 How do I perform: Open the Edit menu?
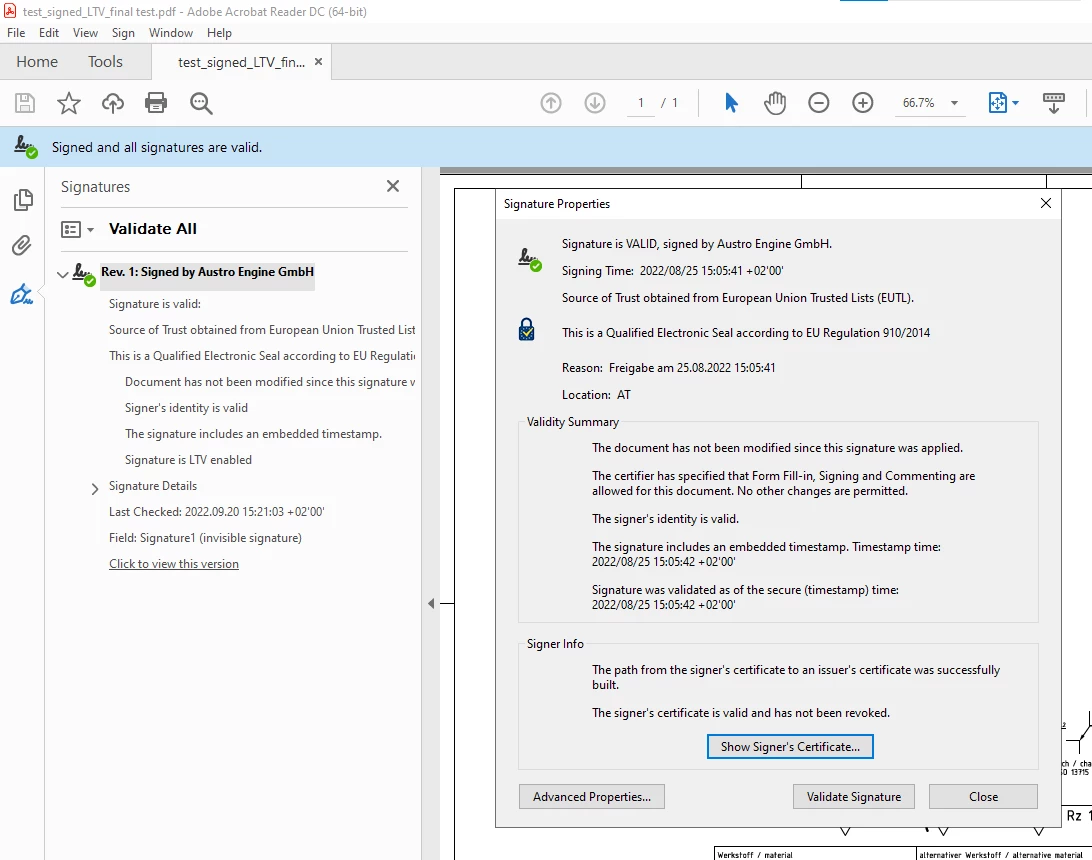[49, 33]
